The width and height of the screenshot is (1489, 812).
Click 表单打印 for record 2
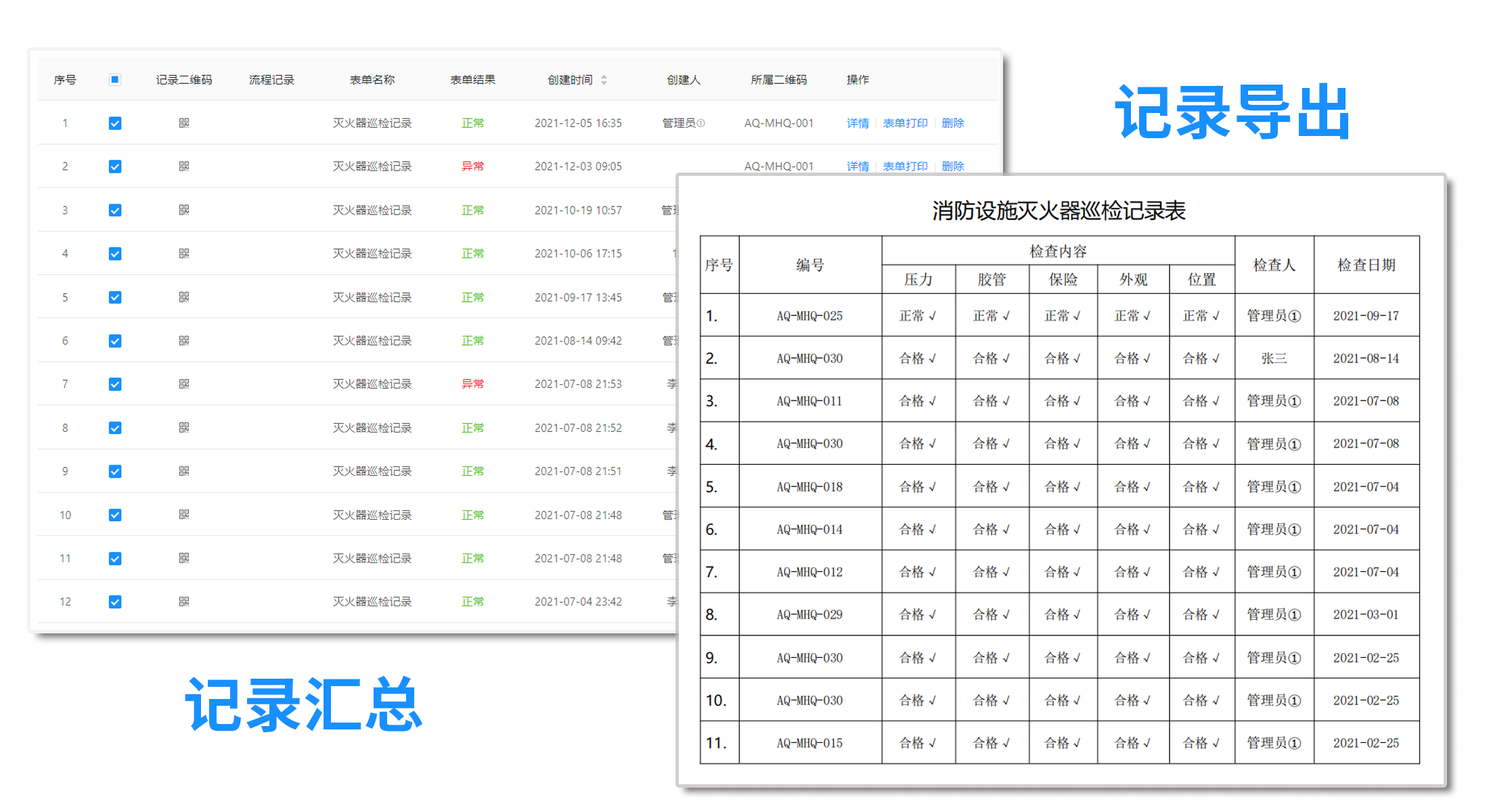906,166
